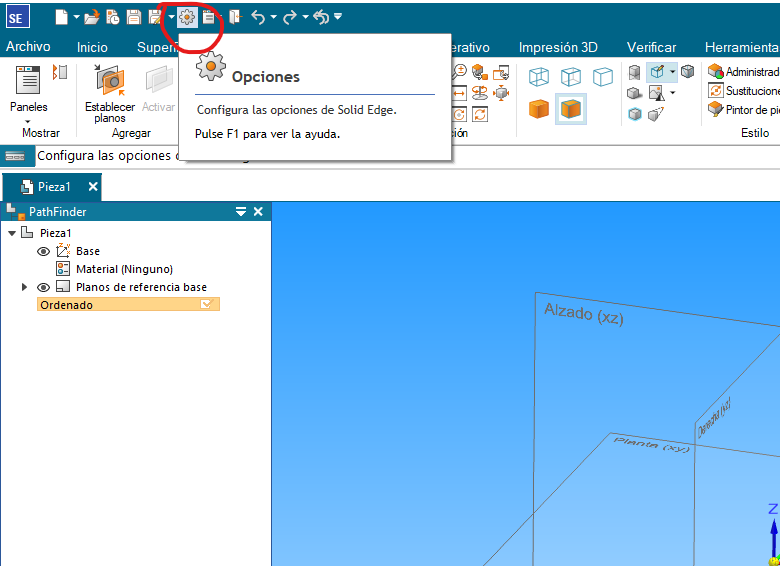Select Material (Ninguno) in PathFinder

(x=124, y=269)
